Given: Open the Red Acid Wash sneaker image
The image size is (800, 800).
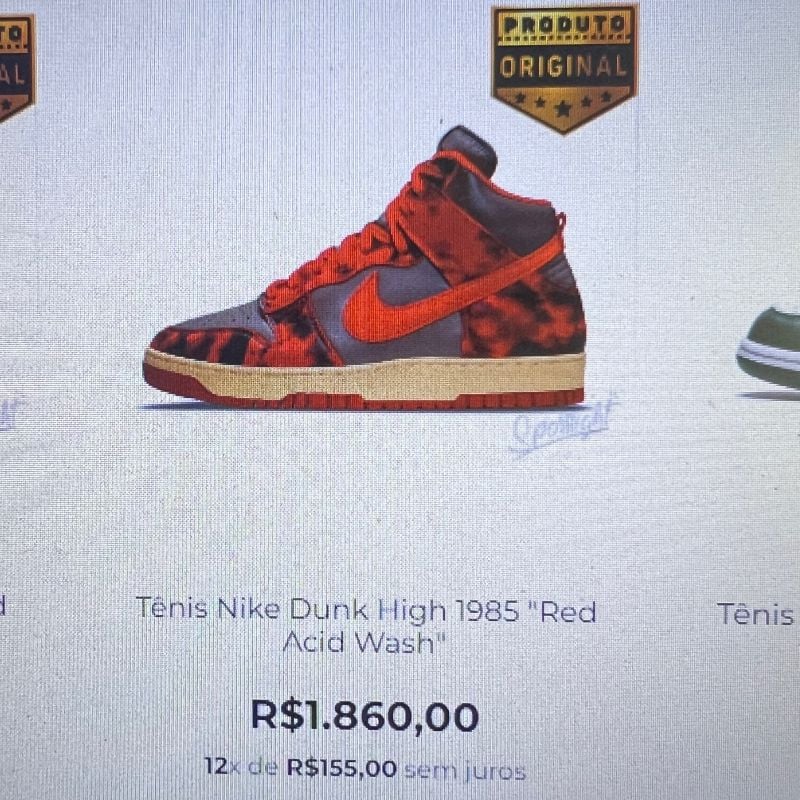Looking at the screenshot, I should (x=365, y=268).
